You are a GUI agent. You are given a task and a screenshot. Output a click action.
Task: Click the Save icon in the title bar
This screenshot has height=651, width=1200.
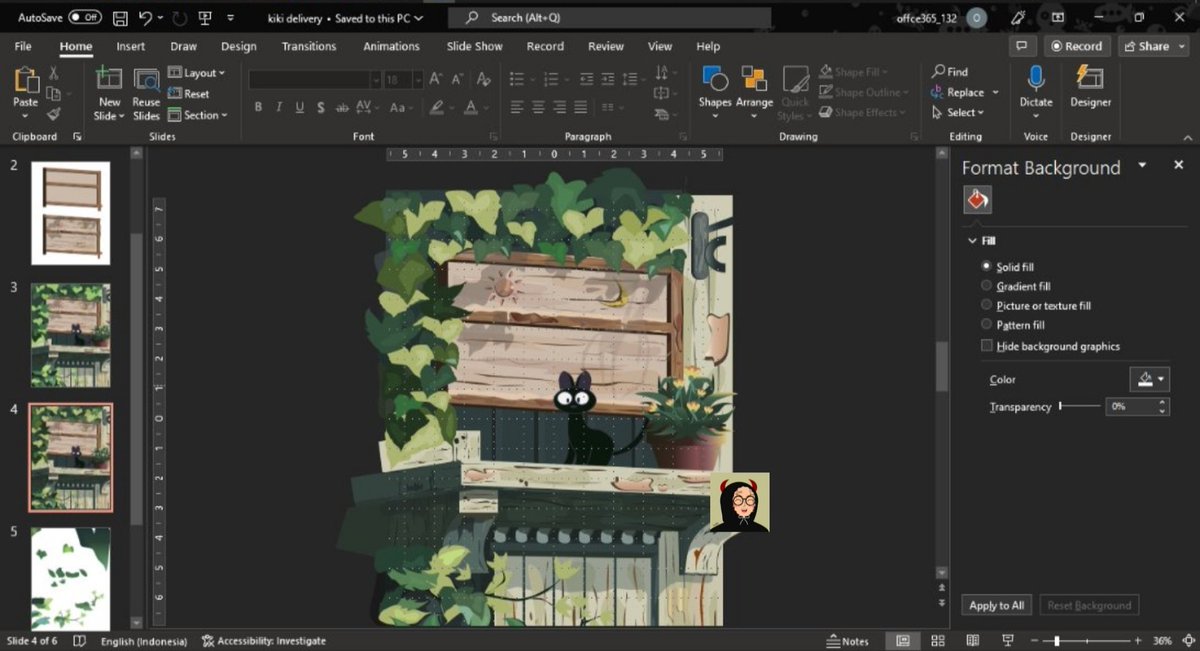[120, 18]
